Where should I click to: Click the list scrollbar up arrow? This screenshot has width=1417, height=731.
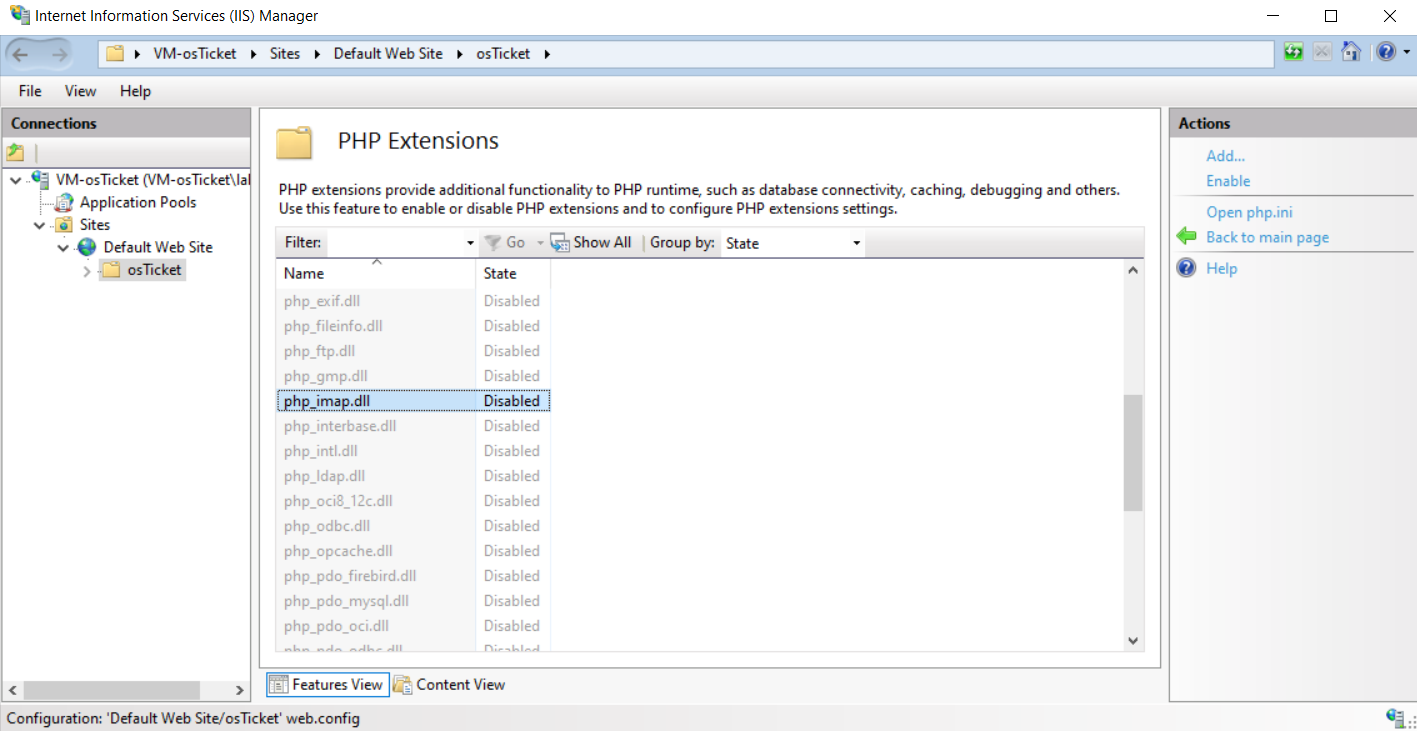[1133, 270]
